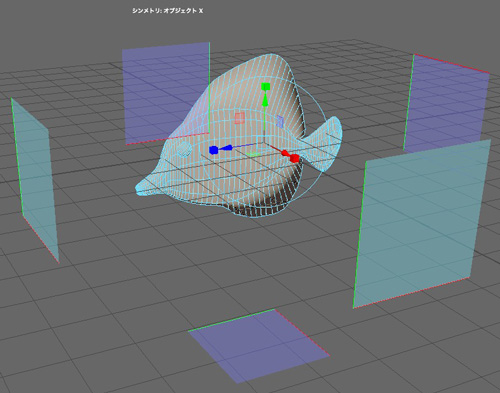Select the fish eye sphere
500x393 pixels.
point(183,150)
